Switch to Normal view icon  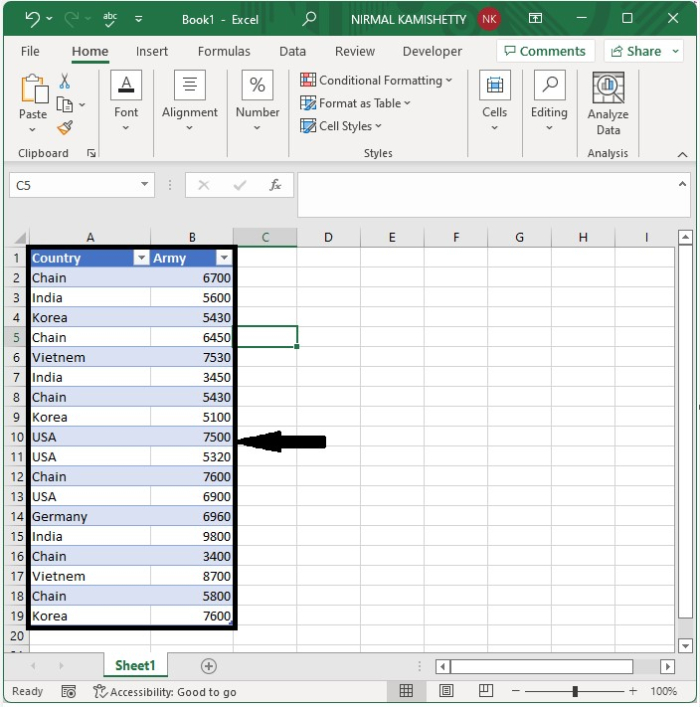pos(406,691)
